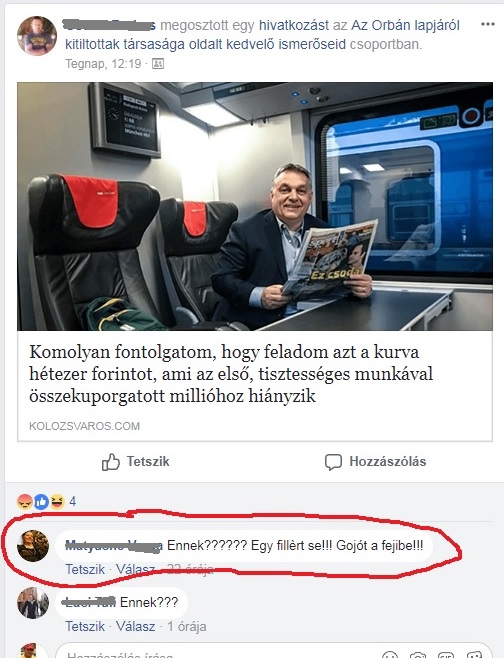Reply to the first comment with Válasz
The image size is (504, 658).
[x=135, y=569]
